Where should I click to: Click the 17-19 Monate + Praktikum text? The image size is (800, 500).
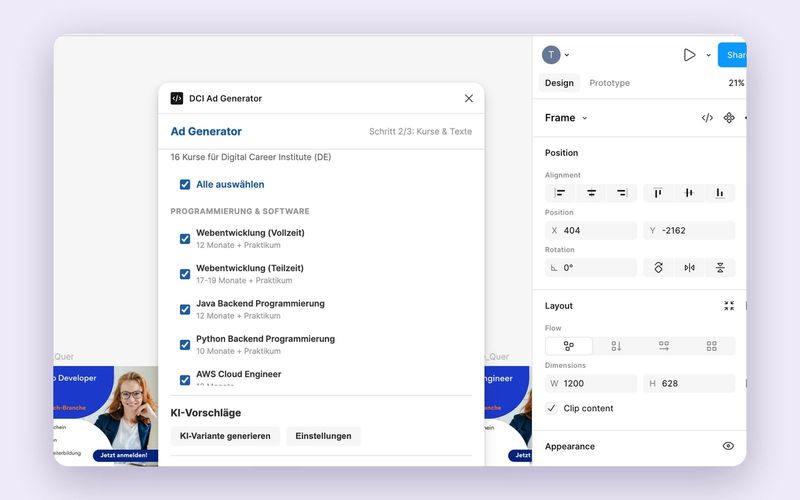[244, 281]
